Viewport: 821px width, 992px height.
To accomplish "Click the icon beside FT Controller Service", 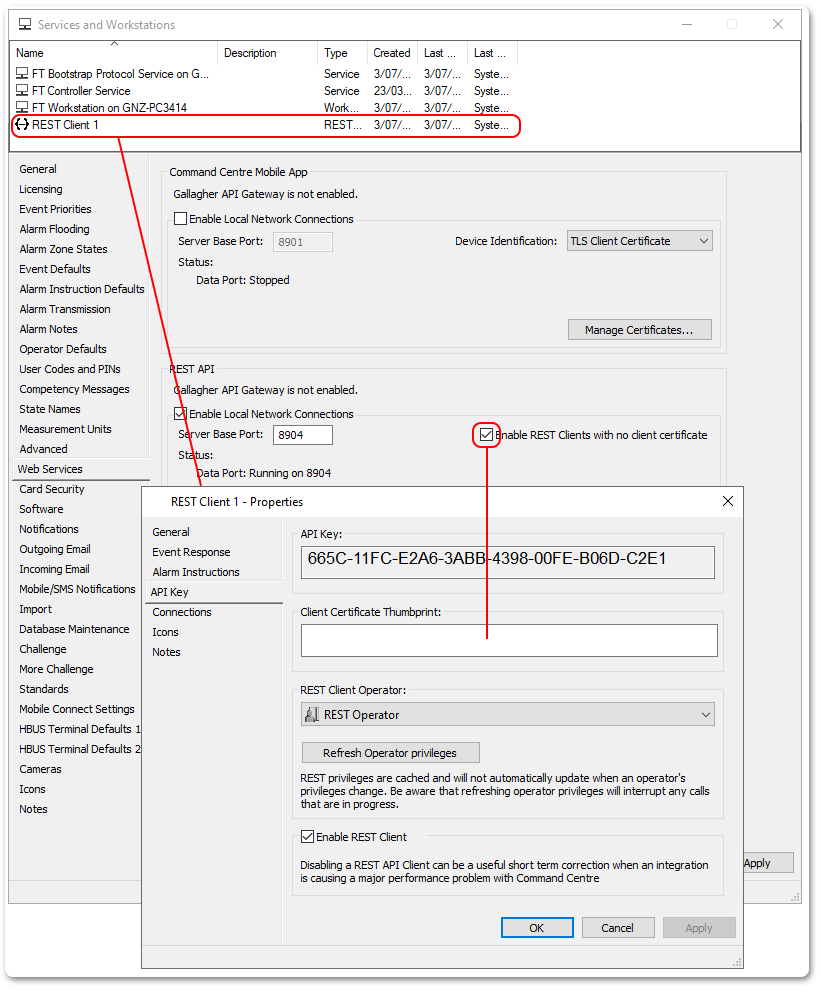I will 22,90.
